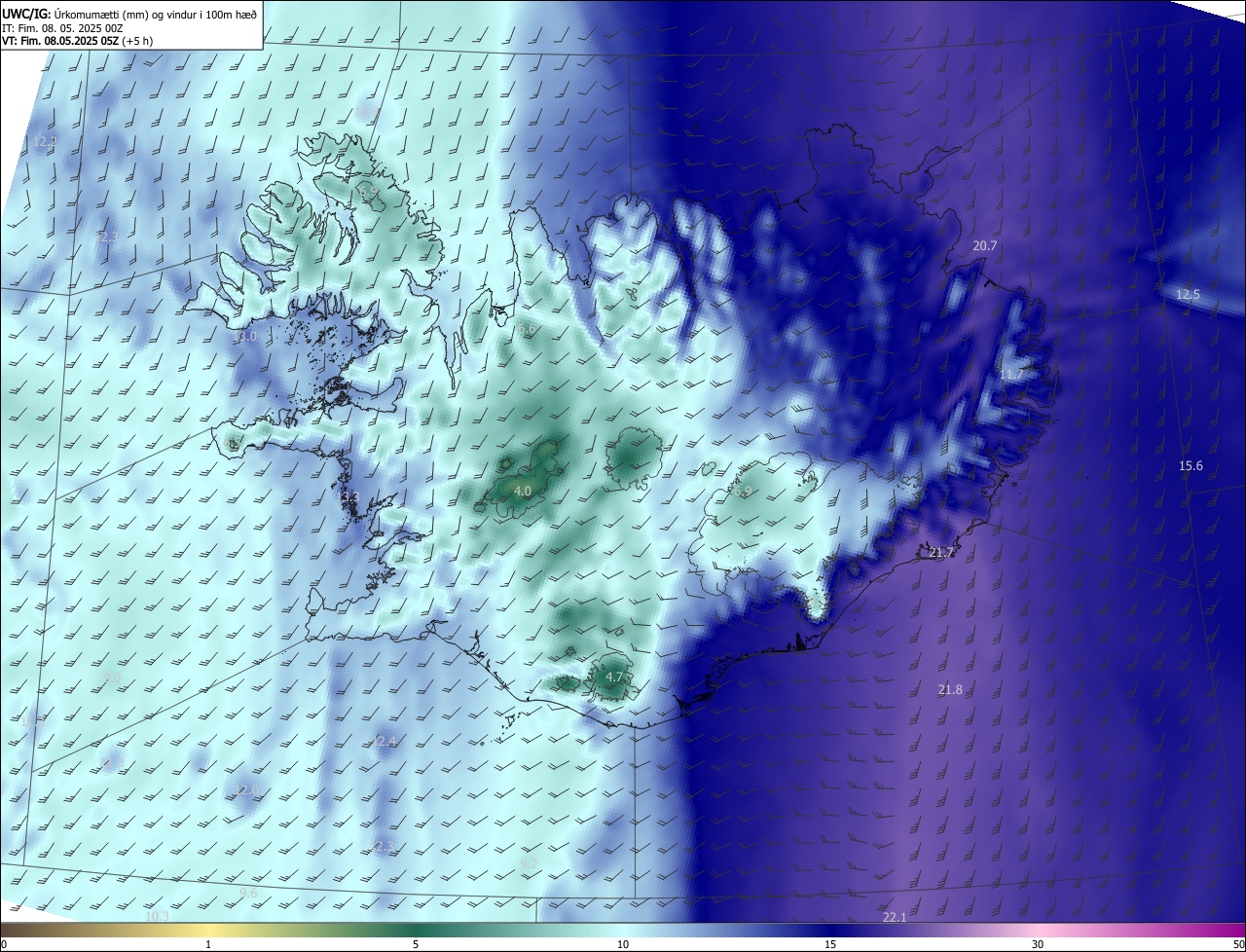Click the 15.6 value label
The image size is (1246, 952).
(1191, 466)
